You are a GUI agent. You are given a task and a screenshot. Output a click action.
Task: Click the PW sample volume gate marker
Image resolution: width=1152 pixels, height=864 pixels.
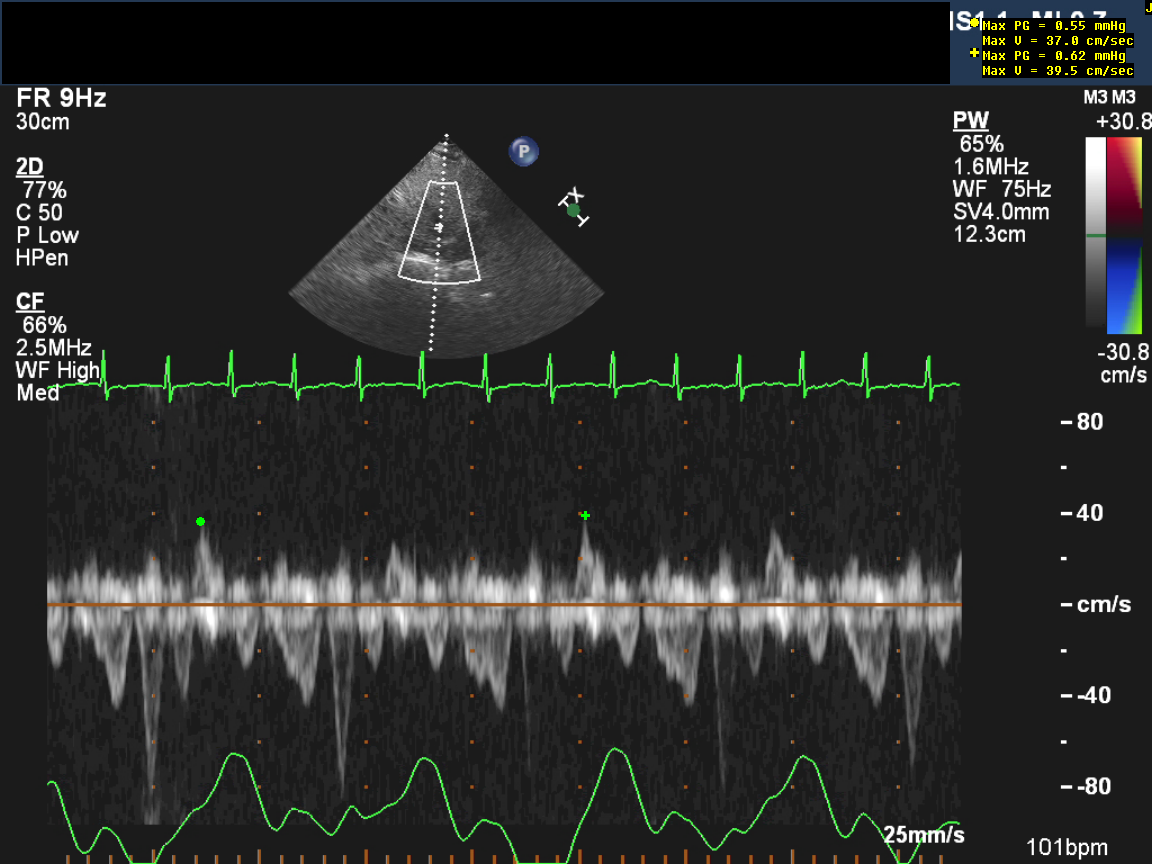[438, 228]
